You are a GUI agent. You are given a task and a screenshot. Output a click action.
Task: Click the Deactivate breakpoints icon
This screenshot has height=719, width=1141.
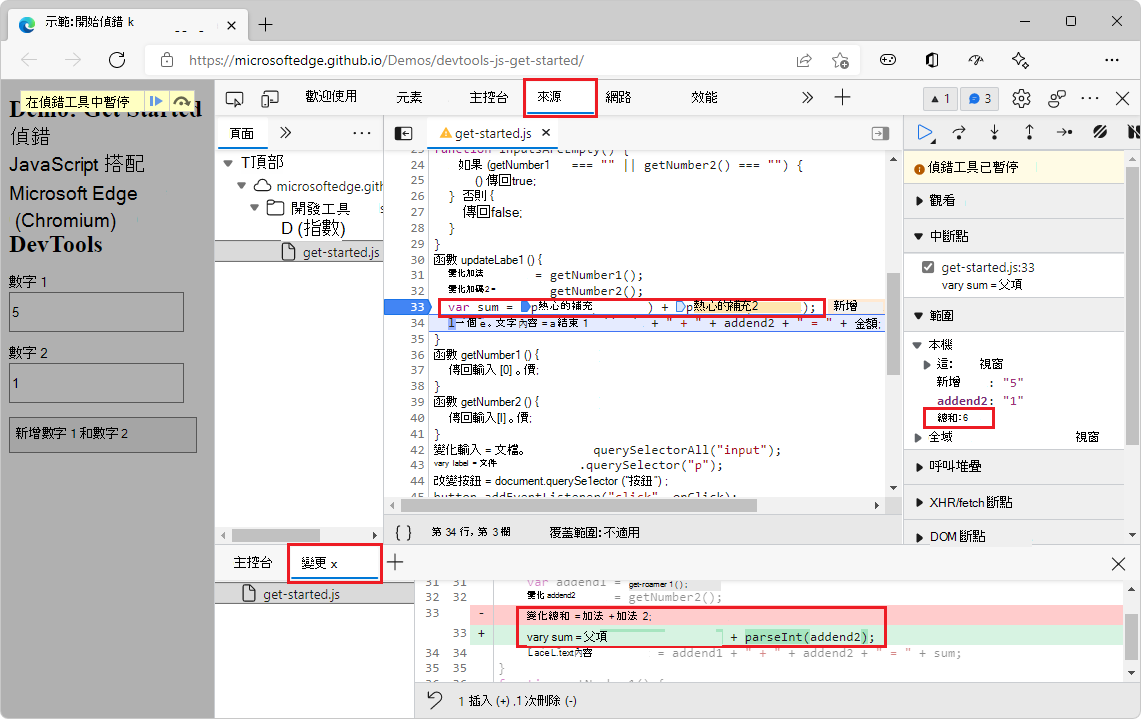coord(1099,132)
